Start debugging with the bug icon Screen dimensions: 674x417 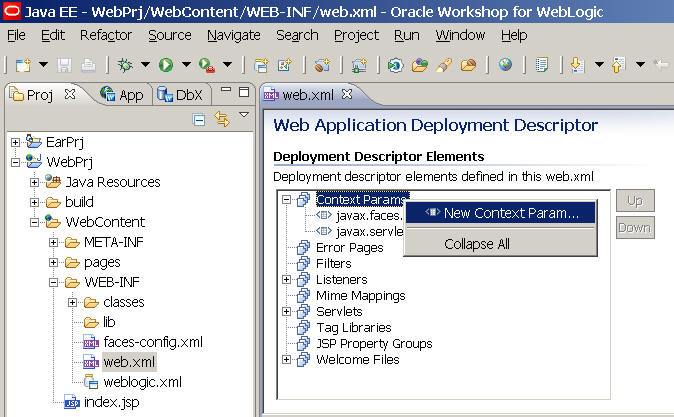tap(125, 65)
